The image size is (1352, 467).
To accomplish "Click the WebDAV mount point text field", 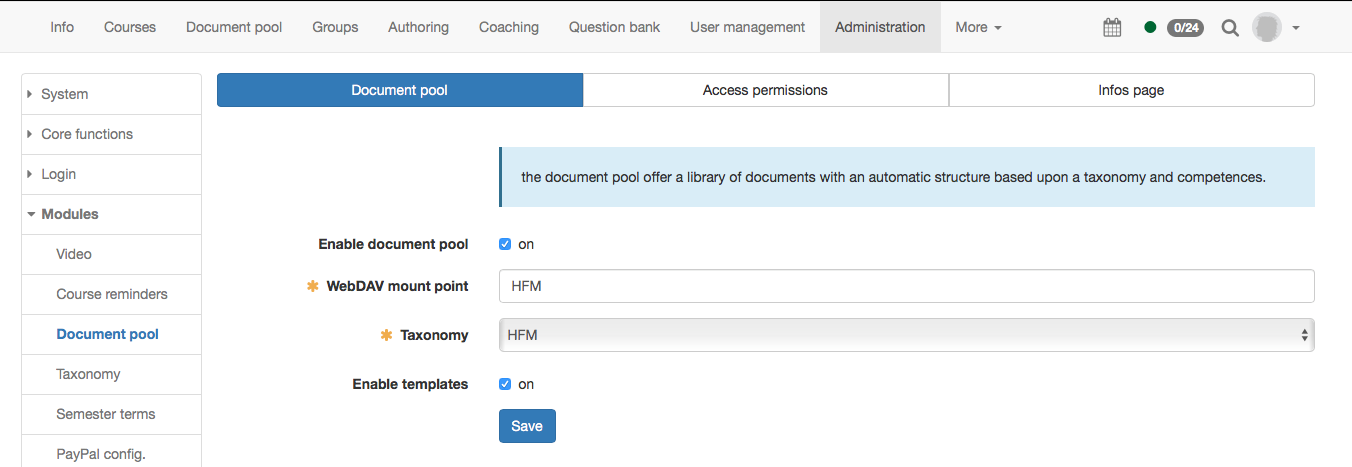I will tap(906, 286).
